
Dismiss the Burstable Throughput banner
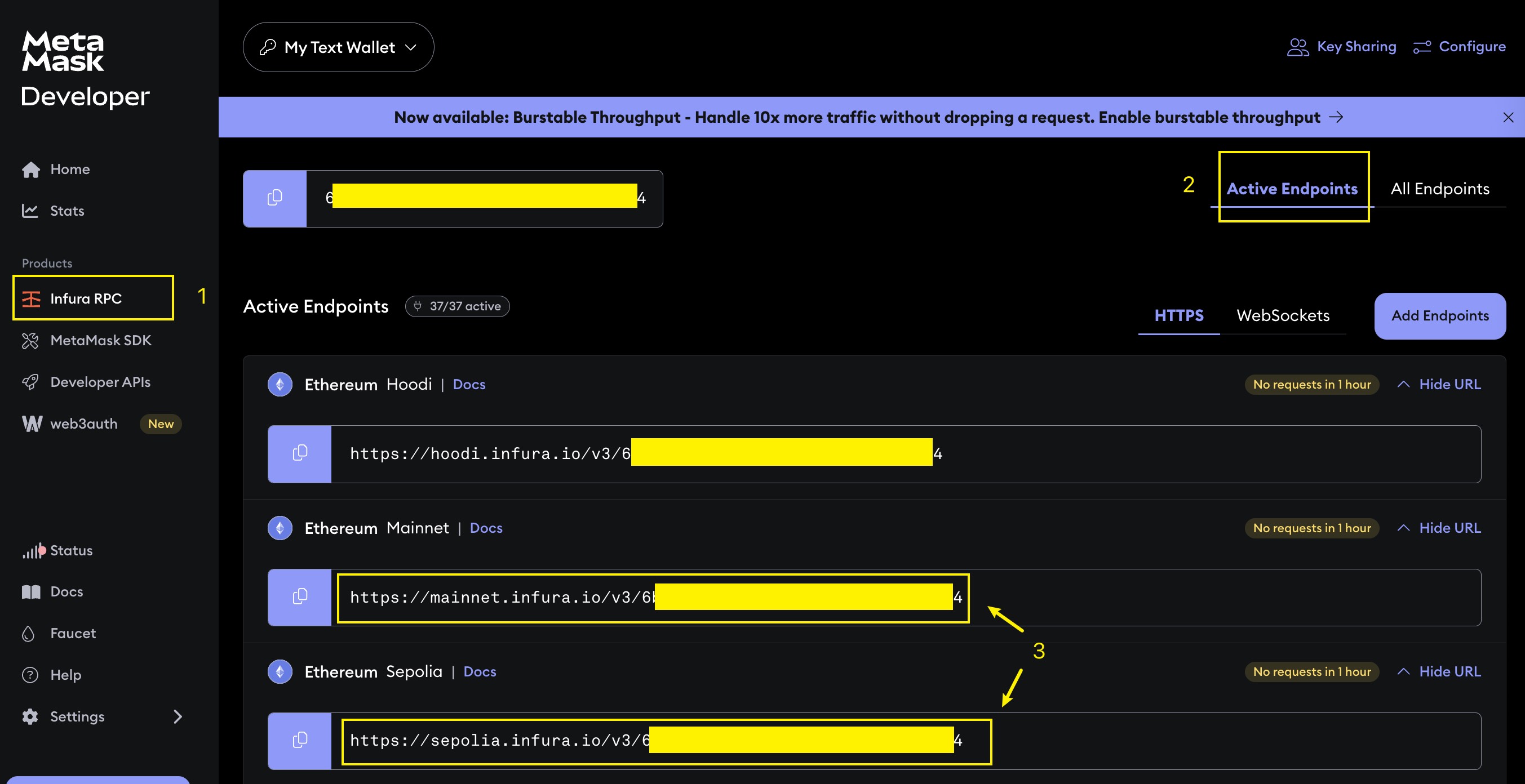coord(1508,117)
